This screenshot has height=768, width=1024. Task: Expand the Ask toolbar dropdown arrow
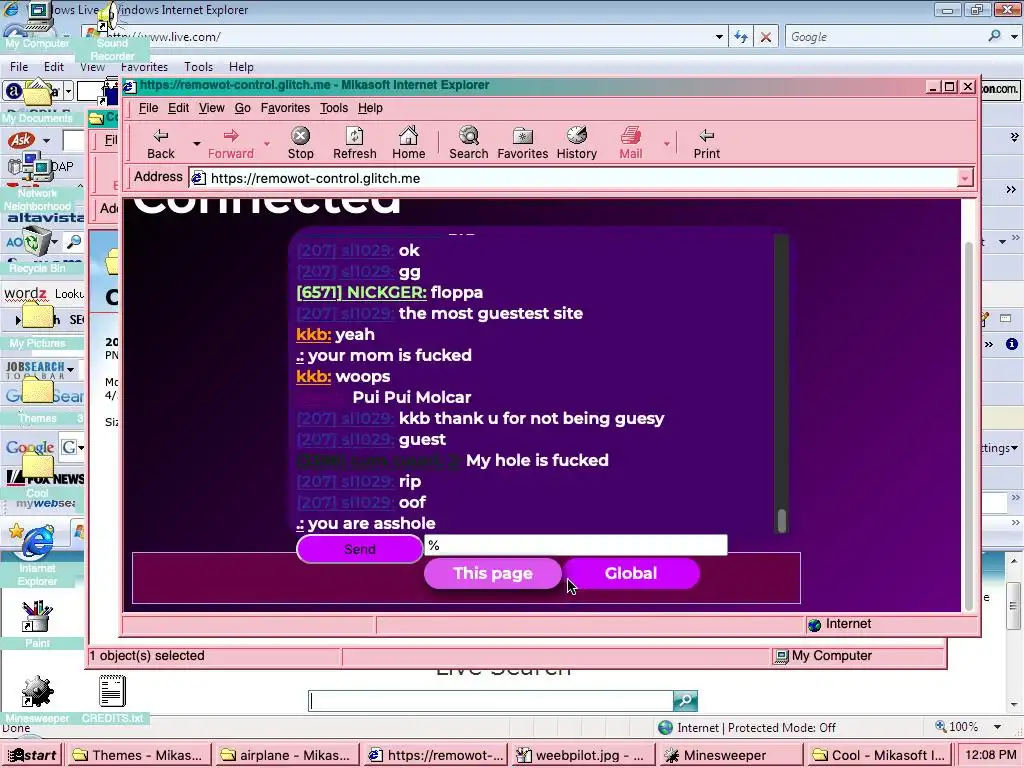[x=46, y=140]
